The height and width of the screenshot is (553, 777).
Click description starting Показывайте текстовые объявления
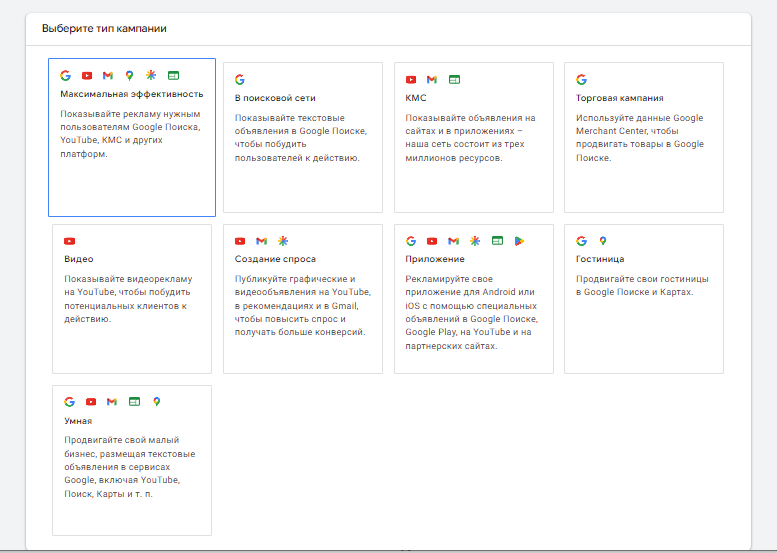click(301, 138)
